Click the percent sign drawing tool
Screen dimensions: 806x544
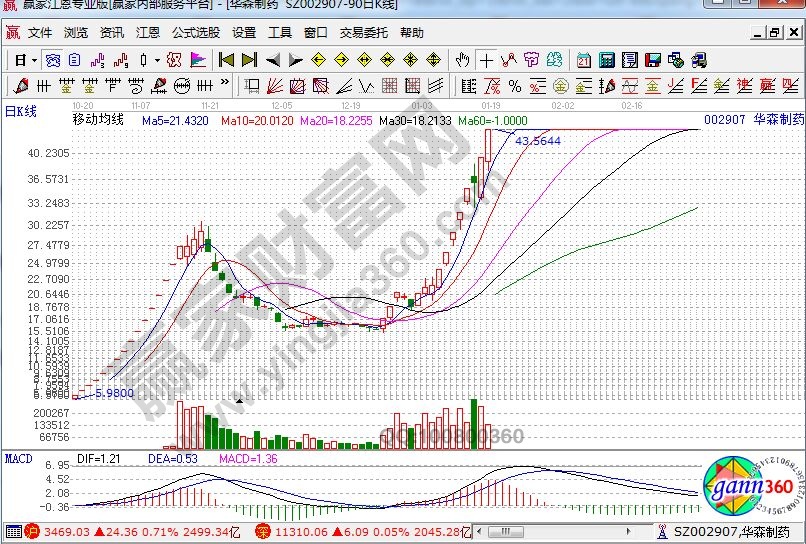tap(515, 85)
